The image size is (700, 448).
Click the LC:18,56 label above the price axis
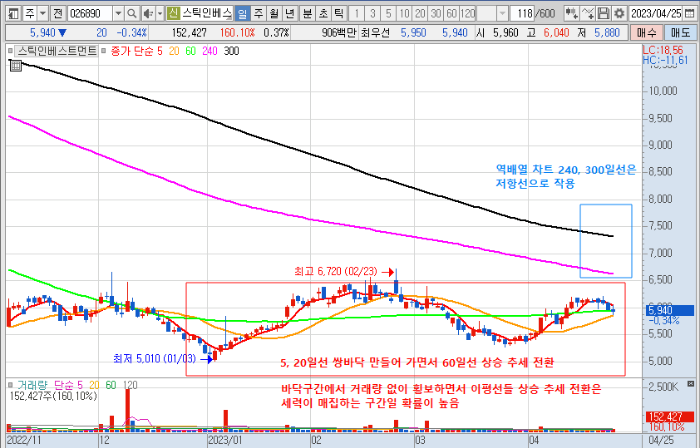pyautogui.click(x=662, y=50)
